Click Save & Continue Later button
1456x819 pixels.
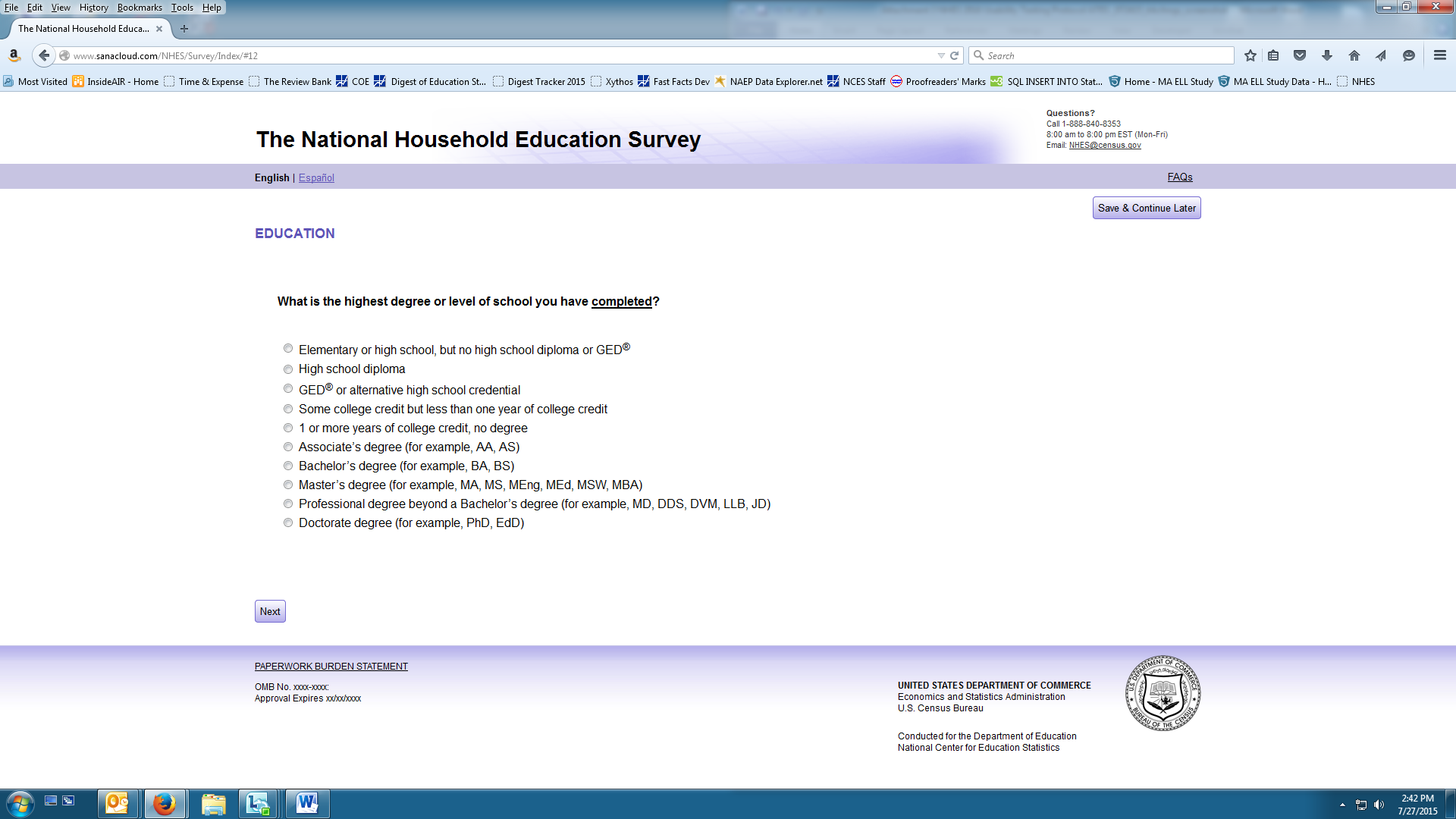point(1147,208)
